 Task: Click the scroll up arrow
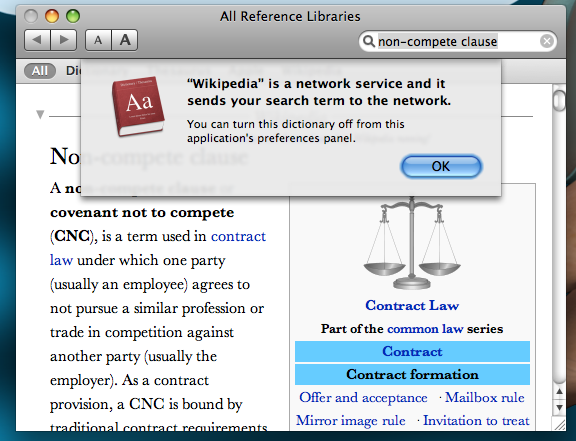click(x=559, y=392)
